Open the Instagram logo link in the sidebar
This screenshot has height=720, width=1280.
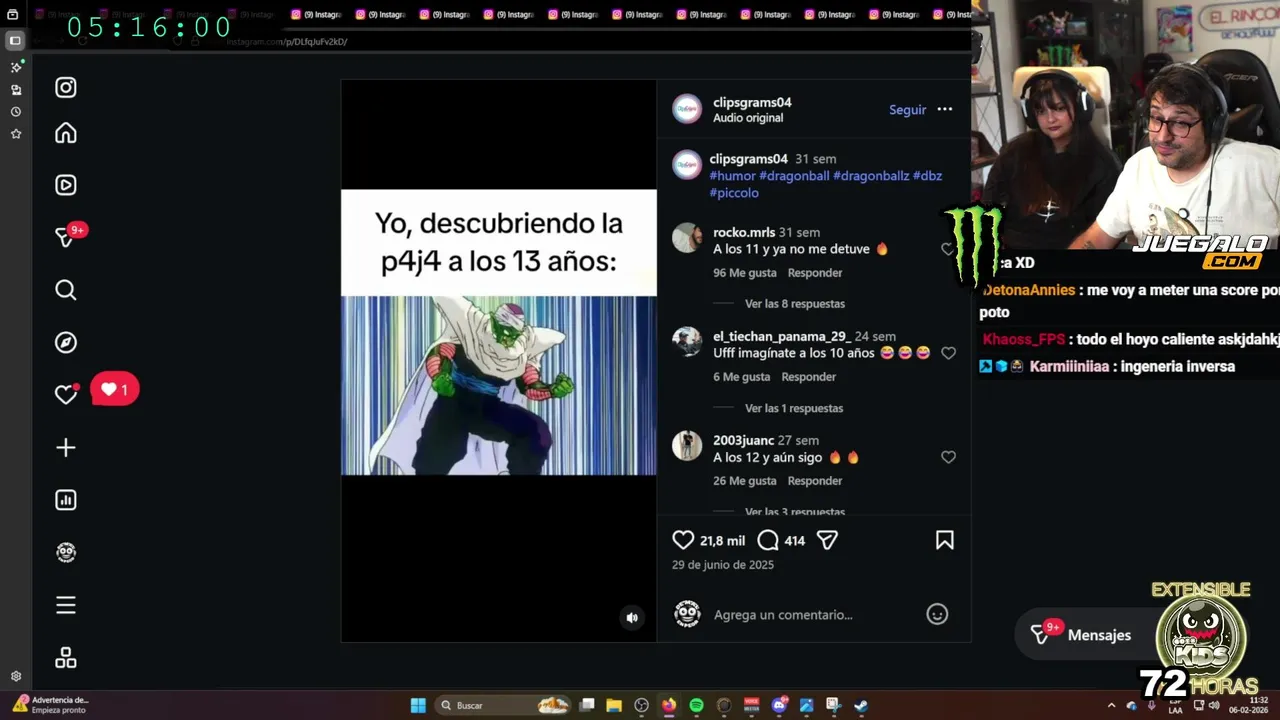coord(66,88)
